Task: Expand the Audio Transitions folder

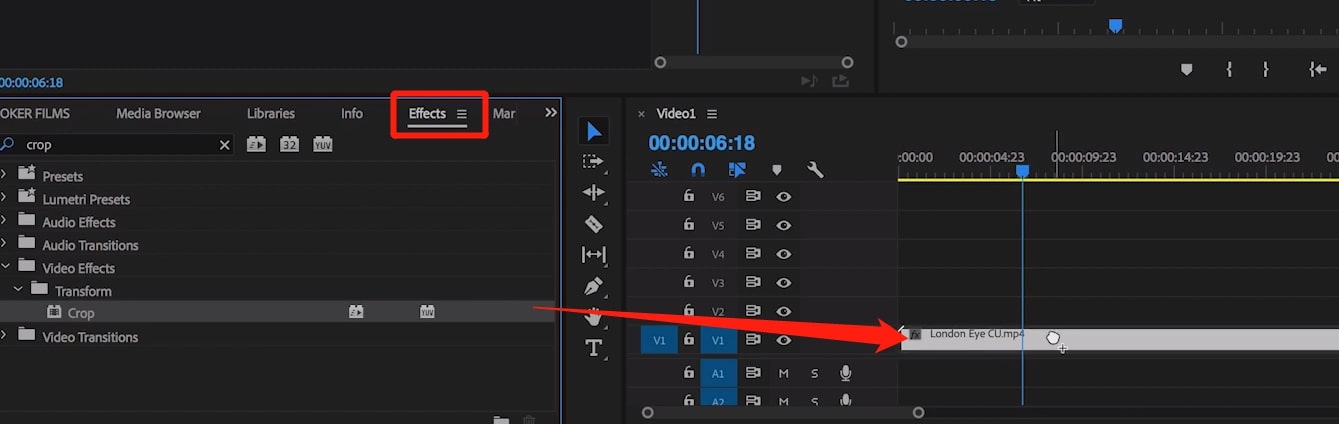Action: point(4,244)
